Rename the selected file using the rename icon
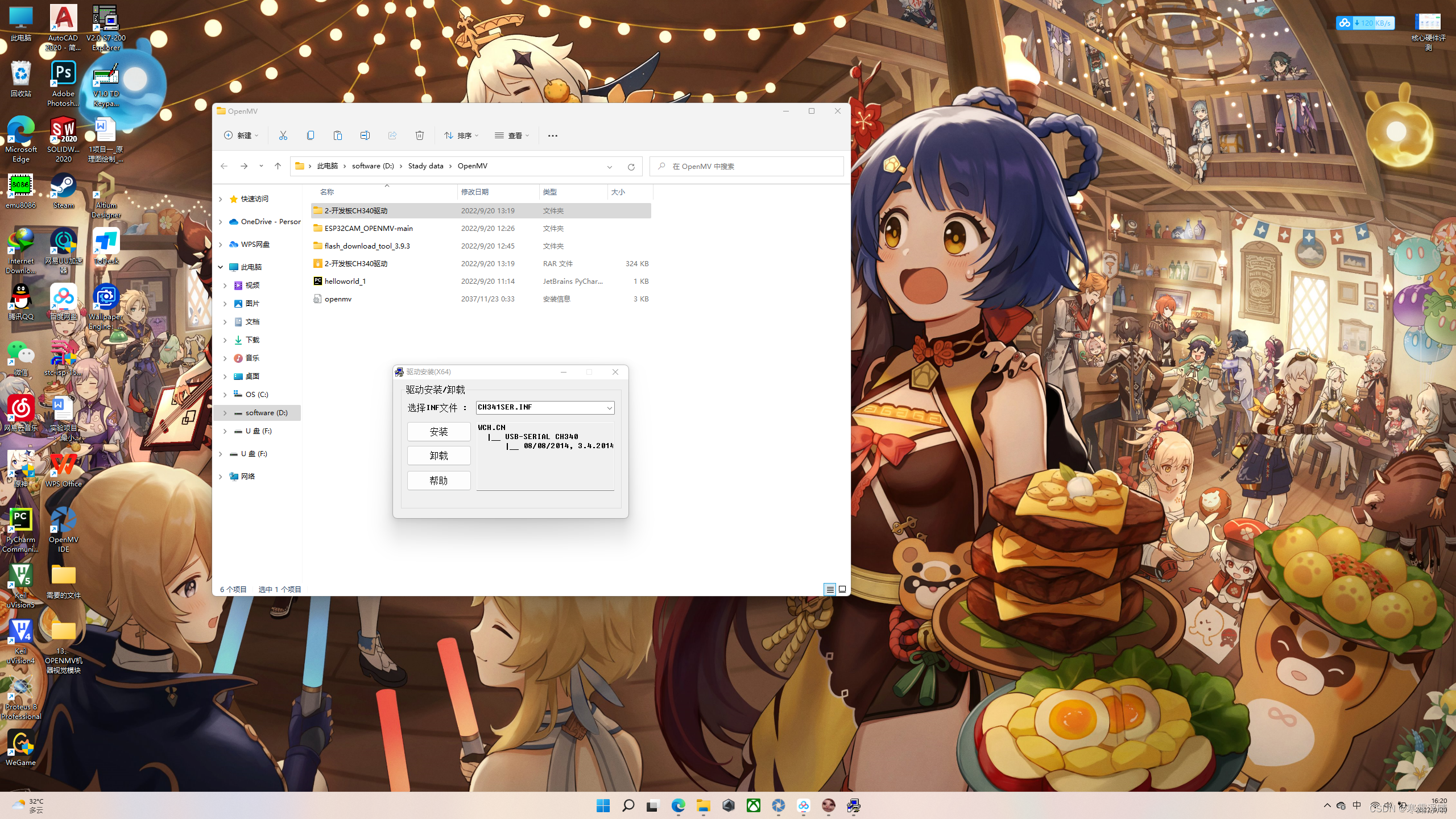The width and height of the screenshot is (1456, 819). (x=365, y=135)
